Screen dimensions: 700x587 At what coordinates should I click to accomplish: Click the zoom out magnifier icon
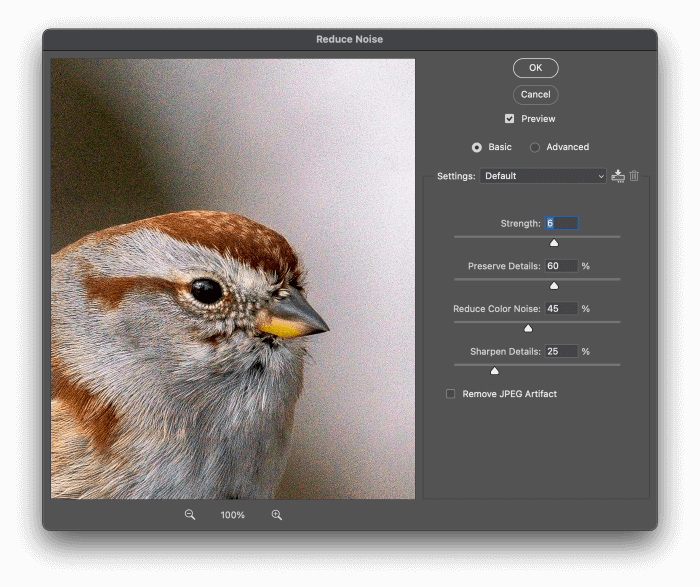[x=190, y=515]
